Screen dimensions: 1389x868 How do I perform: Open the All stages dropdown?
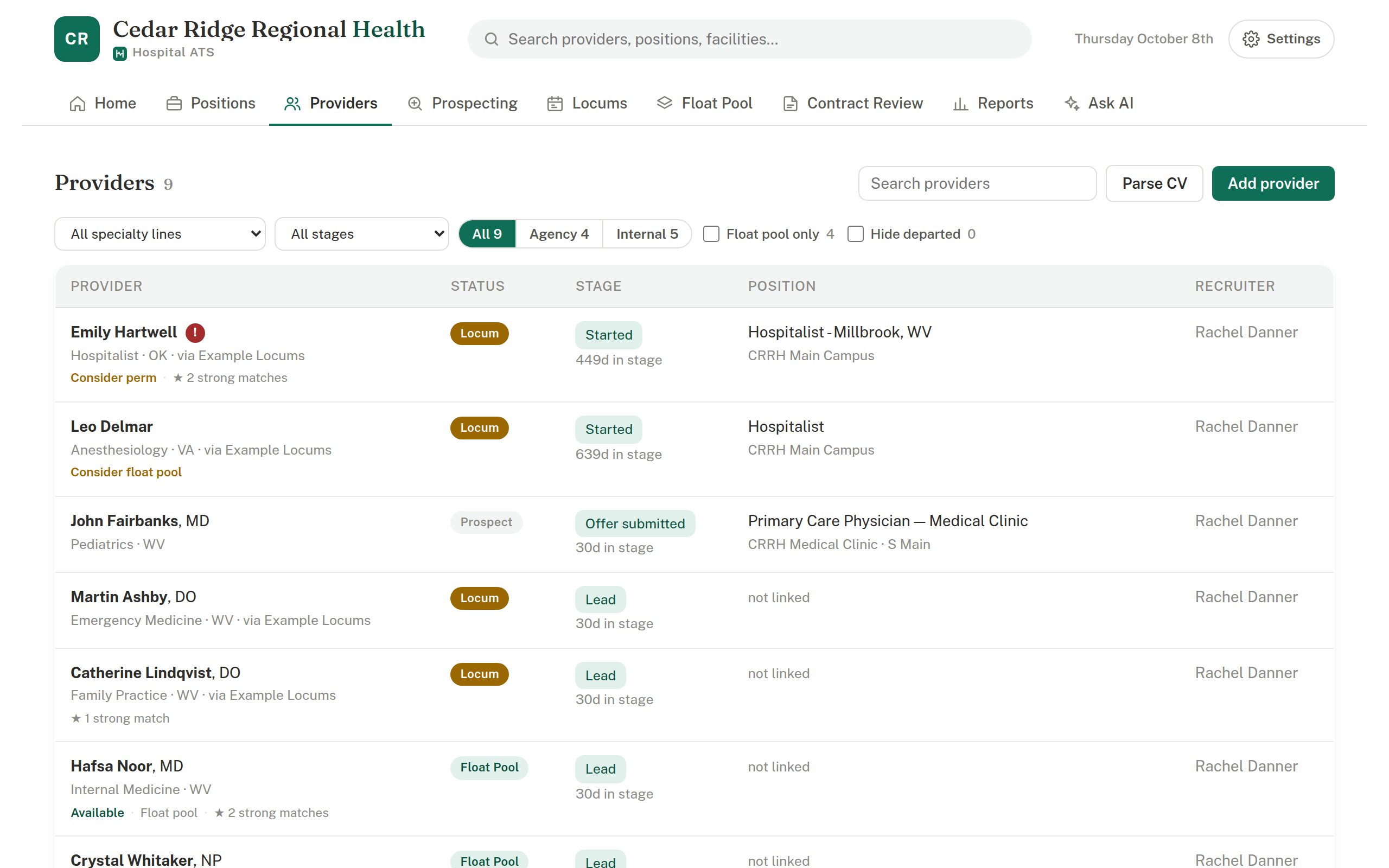(361, 234)
